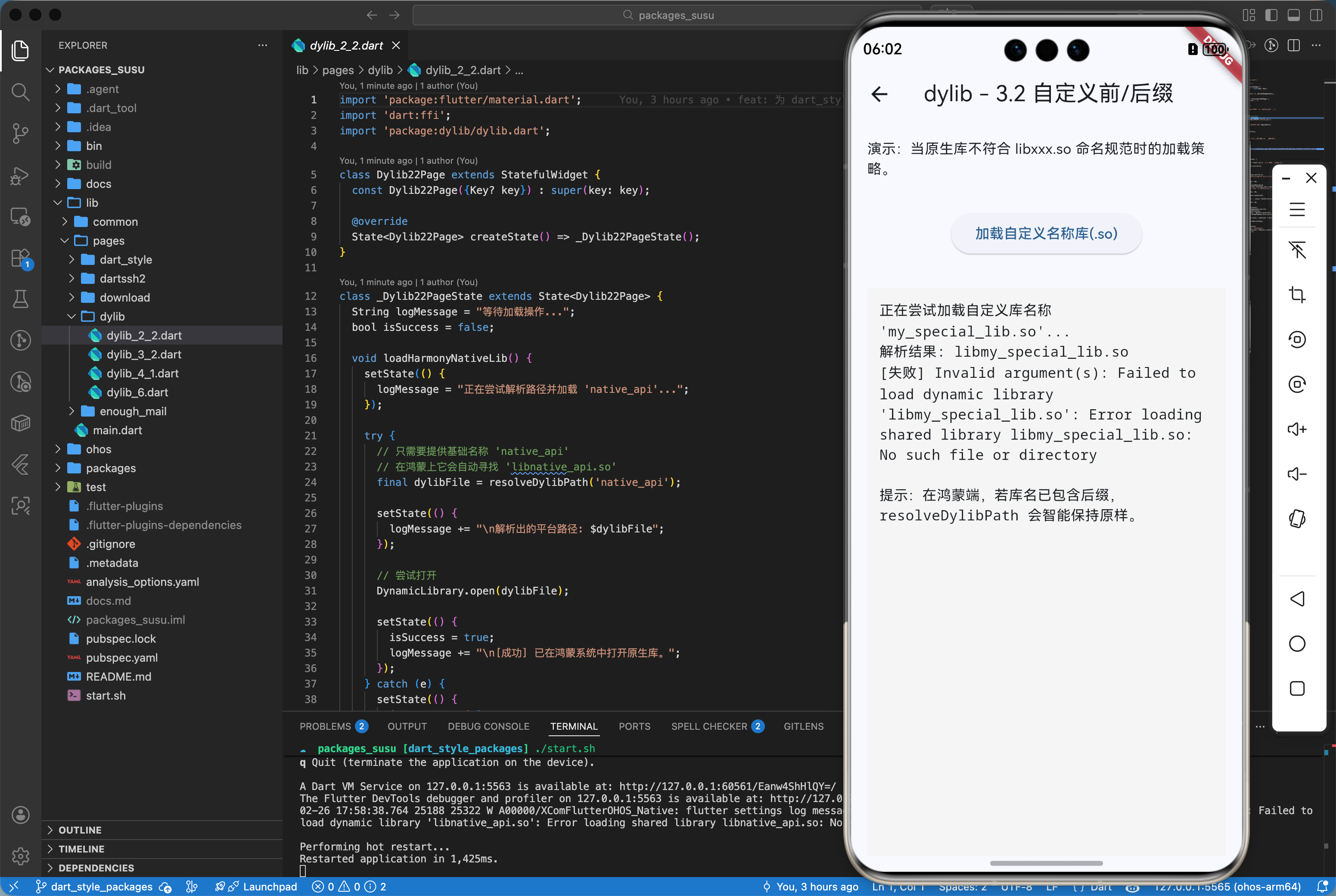Viewport: 1336px width, 896px height.
Task: Switch to PROBLEMS panel tab
Action: tap(325, 726)
